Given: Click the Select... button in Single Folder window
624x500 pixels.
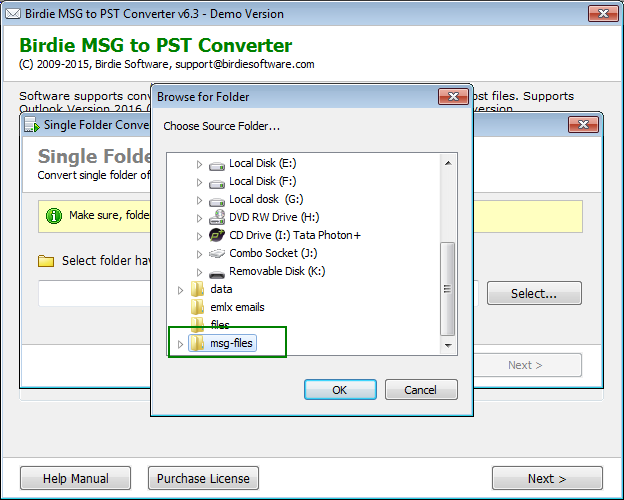Looking at the screenshot, I should 534,293.
